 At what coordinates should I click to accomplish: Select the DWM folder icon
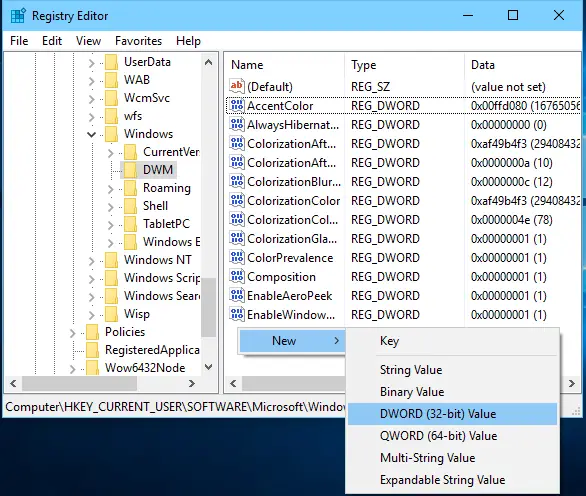(x=130, y=170)
